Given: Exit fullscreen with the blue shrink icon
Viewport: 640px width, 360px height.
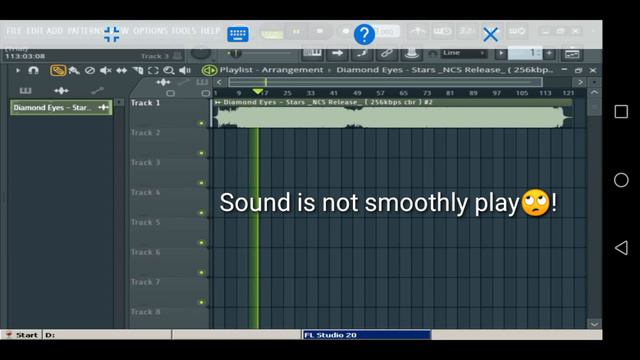Looking at the screenshot, I should point(111,34).
